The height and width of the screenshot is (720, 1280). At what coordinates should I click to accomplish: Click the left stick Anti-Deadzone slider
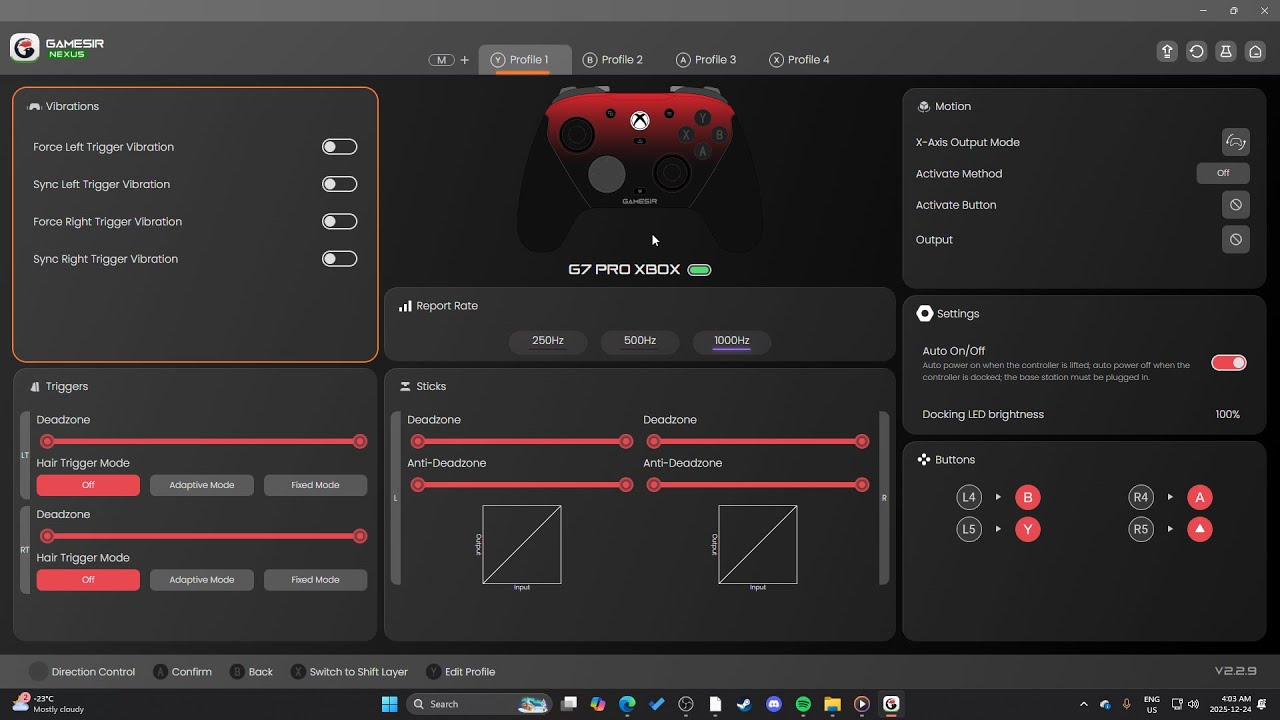coord(521,485)
